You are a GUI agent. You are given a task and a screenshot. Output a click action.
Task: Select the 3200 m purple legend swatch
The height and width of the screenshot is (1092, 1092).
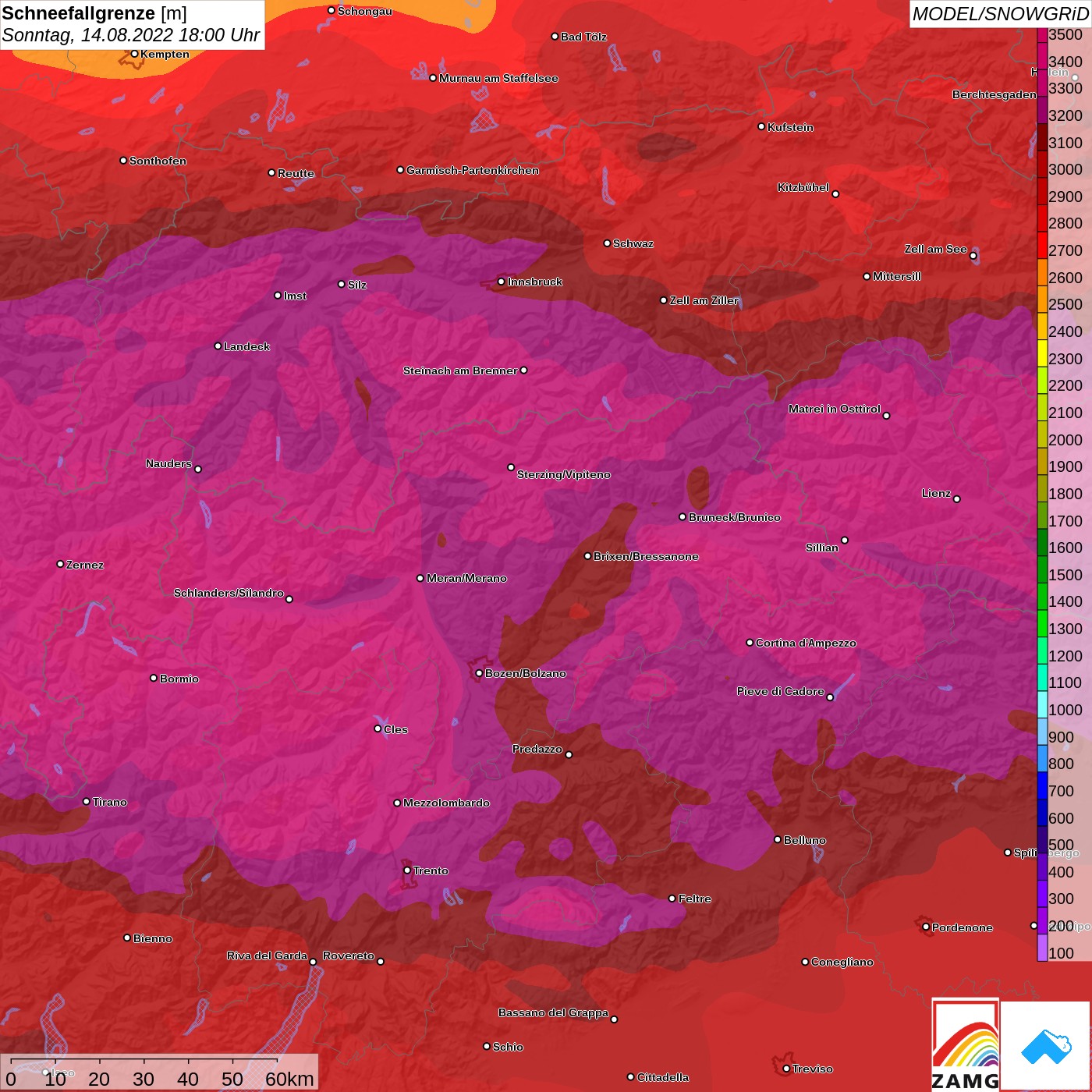(x=1042, y=110)
